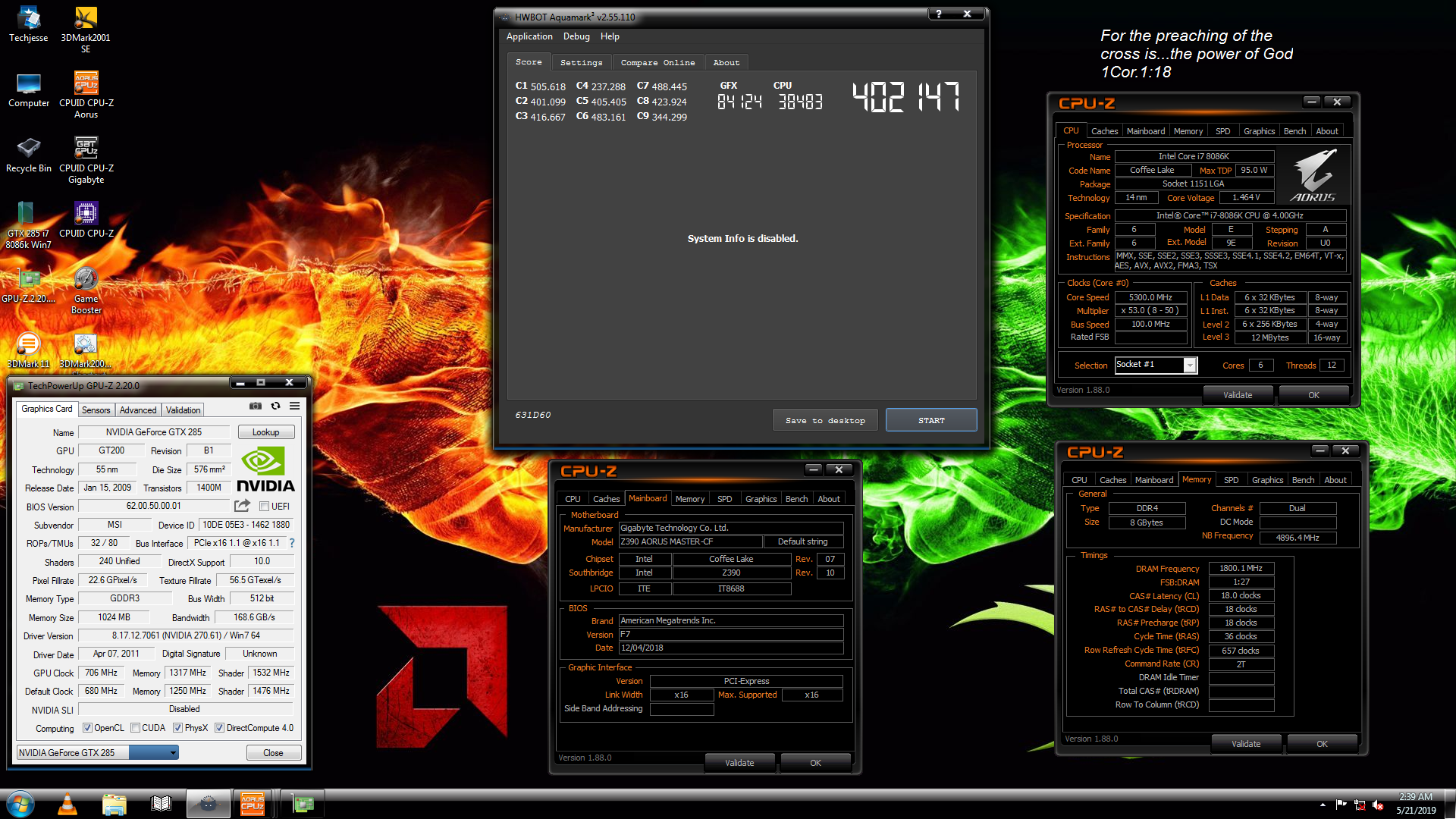The image size is (1456, 819).
Task: Toggle the CUDA checkbox
Action: (x=135, y=728)
